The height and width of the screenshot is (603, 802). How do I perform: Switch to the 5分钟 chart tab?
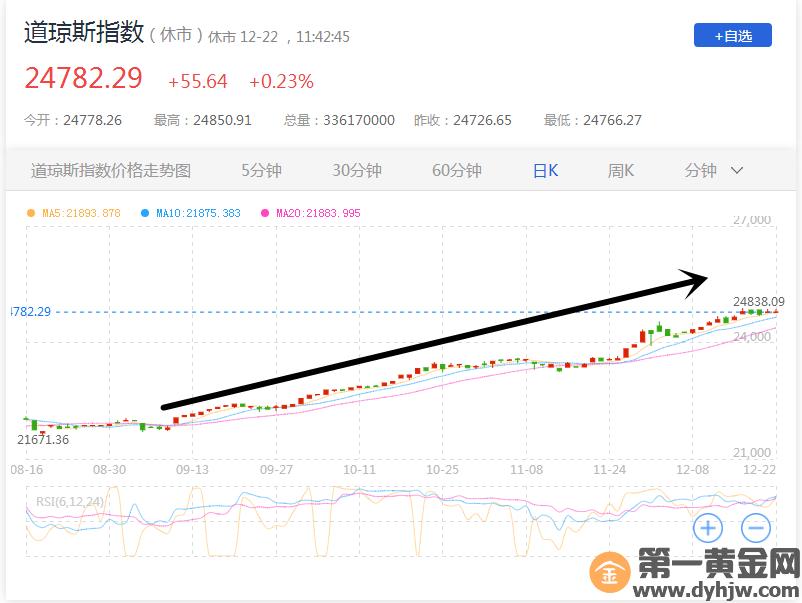tap(261, 171)
